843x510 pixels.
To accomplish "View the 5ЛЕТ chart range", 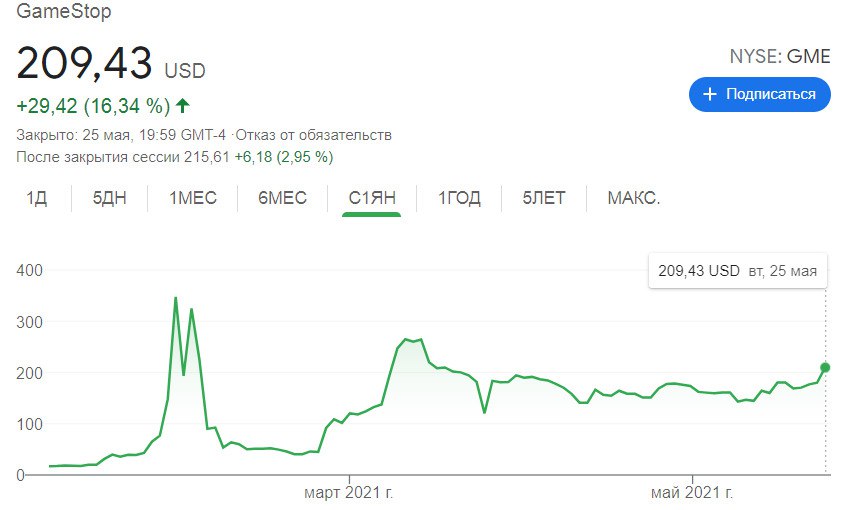I will (544, 198).
